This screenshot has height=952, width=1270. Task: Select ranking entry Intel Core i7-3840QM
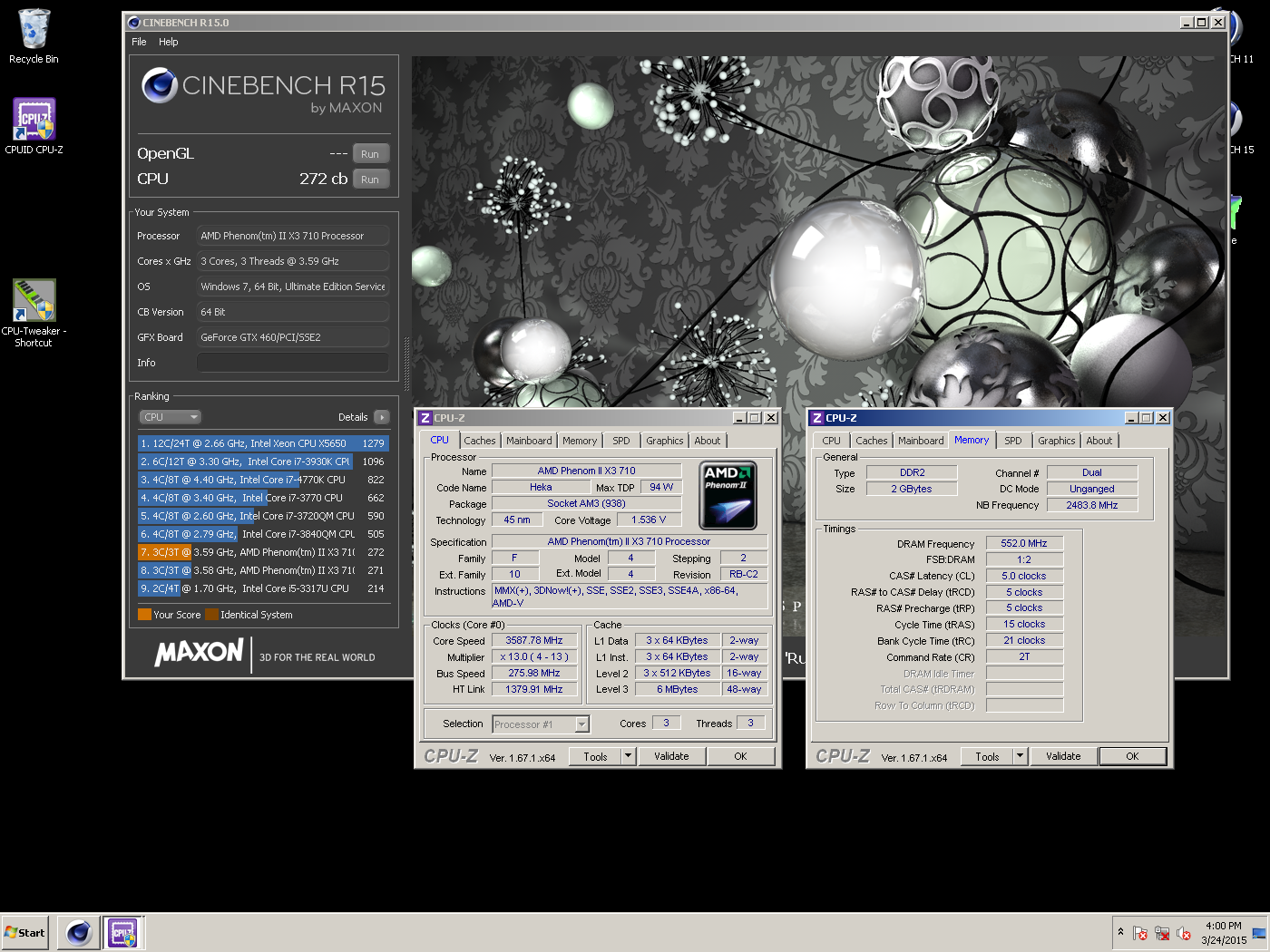pos(263,534)
